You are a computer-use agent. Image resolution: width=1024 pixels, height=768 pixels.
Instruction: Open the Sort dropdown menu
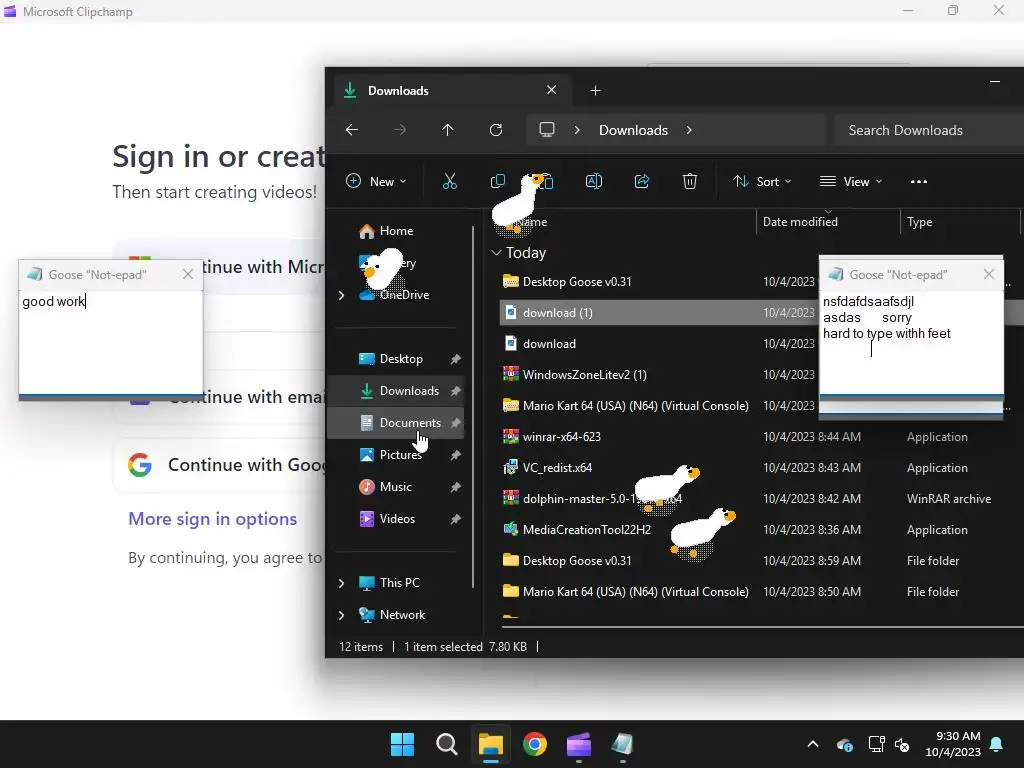[762, 182]
